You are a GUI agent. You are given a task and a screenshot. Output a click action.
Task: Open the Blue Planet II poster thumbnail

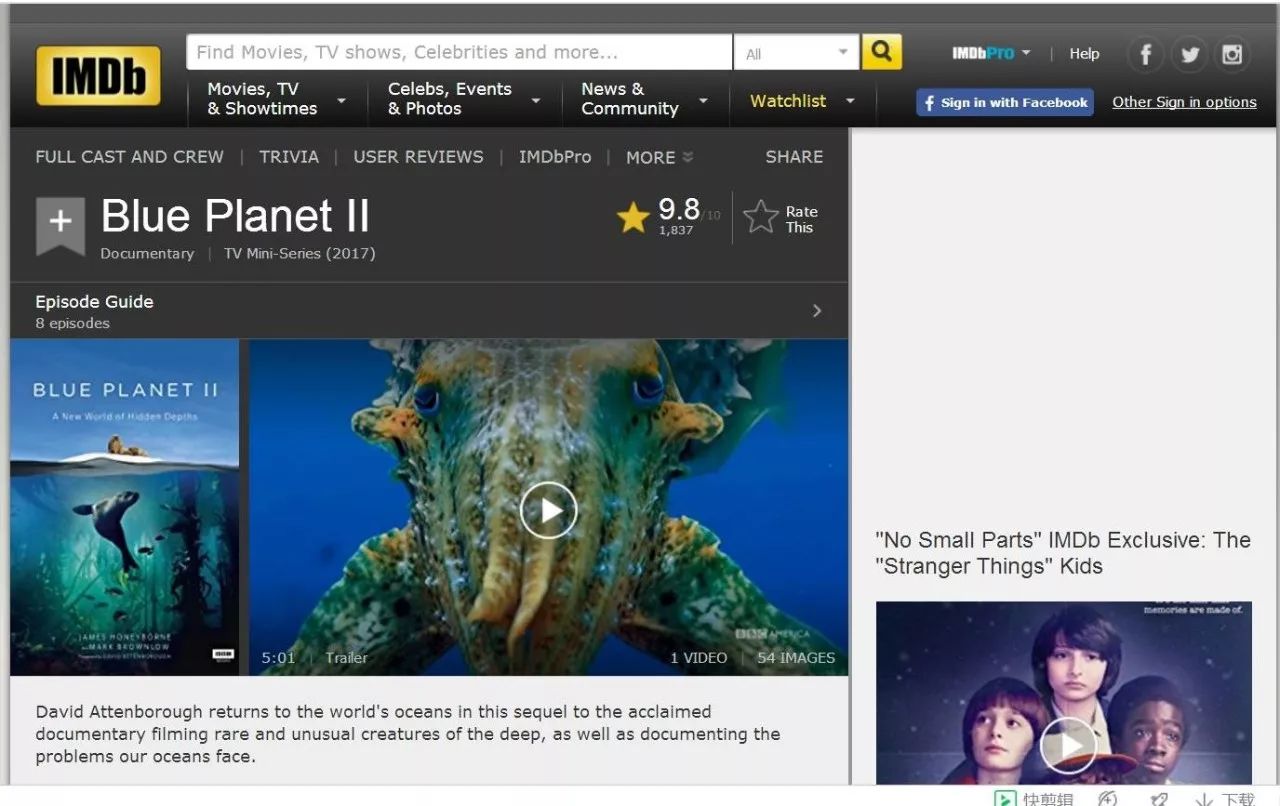125,507
